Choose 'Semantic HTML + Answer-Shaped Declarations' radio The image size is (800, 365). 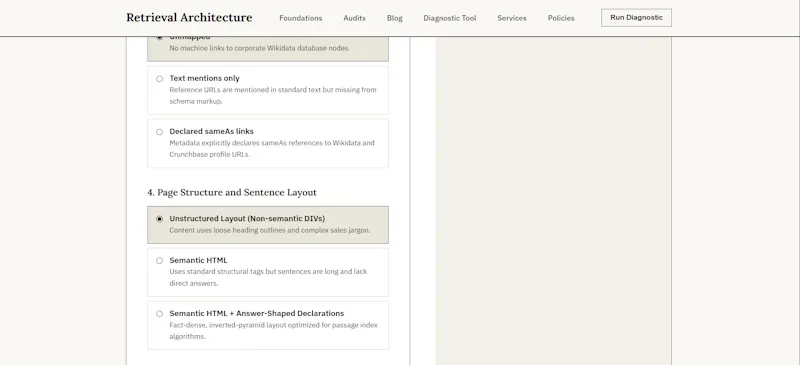(159, 313)
